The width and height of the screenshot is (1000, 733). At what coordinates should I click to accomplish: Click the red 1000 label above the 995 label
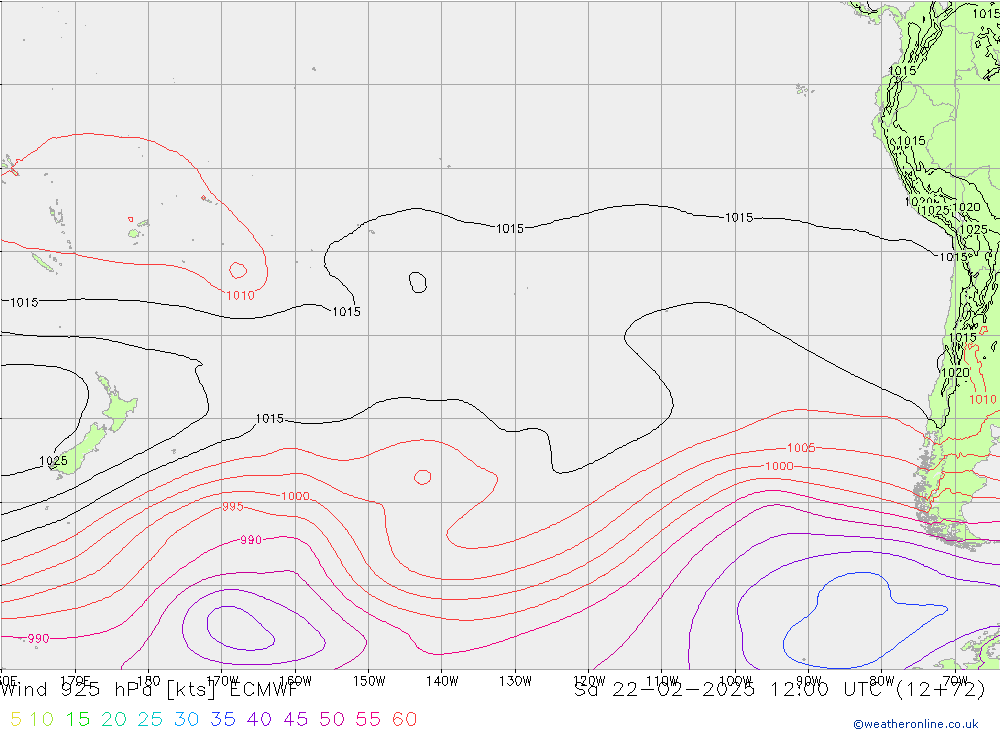pyautogui.click(x=295, y=496)
